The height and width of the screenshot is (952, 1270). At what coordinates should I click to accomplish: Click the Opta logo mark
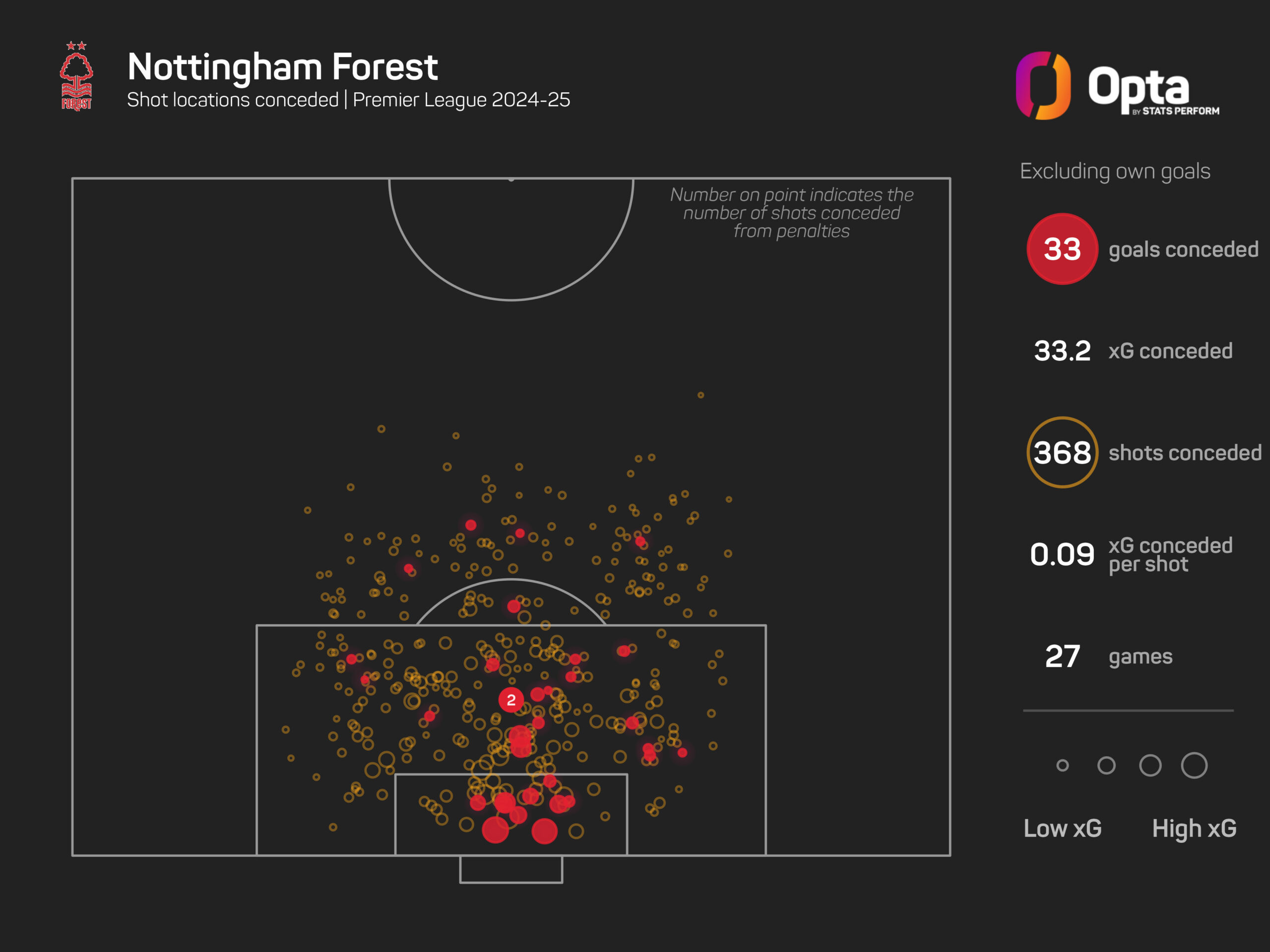point(1043,85)
